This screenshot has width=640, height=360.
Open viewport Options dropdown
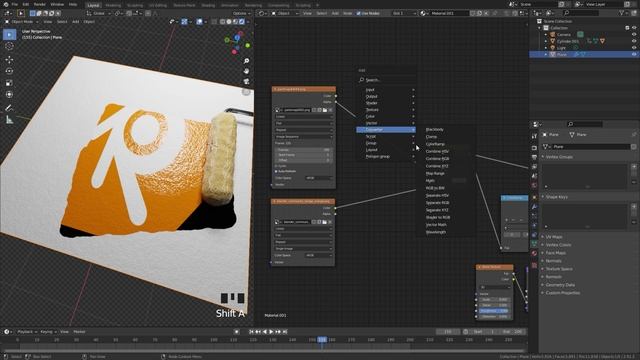pos(241,13)
